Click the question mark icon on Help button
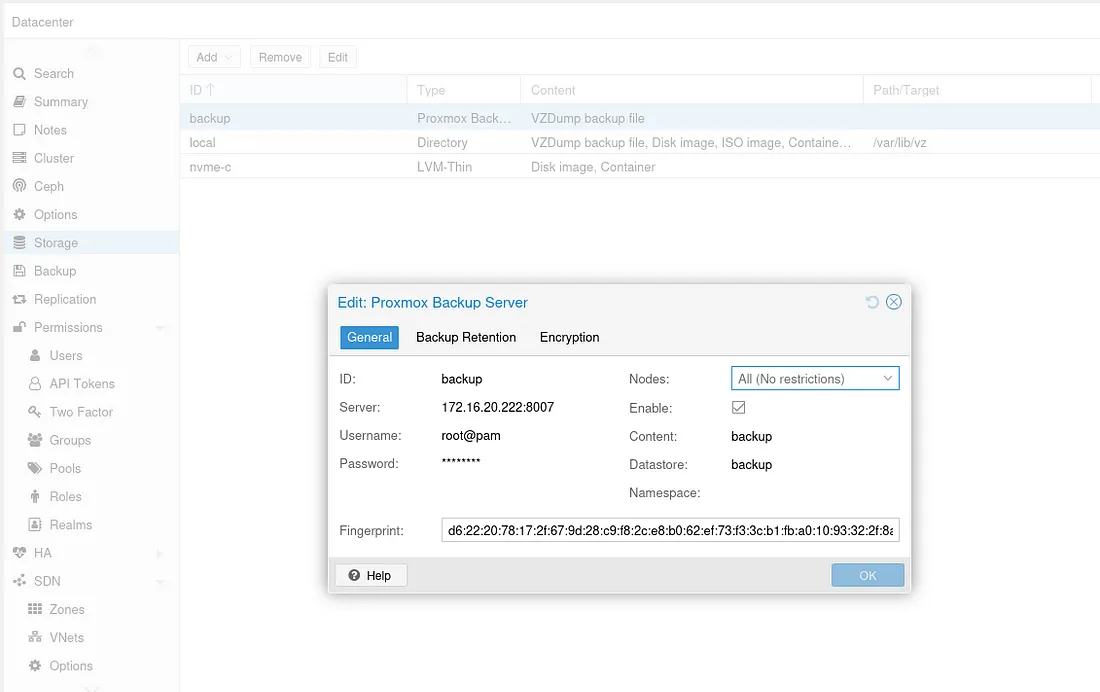The width and height of the screenshot is (1100, 692). pyautogui.click(x=354, y=575)
